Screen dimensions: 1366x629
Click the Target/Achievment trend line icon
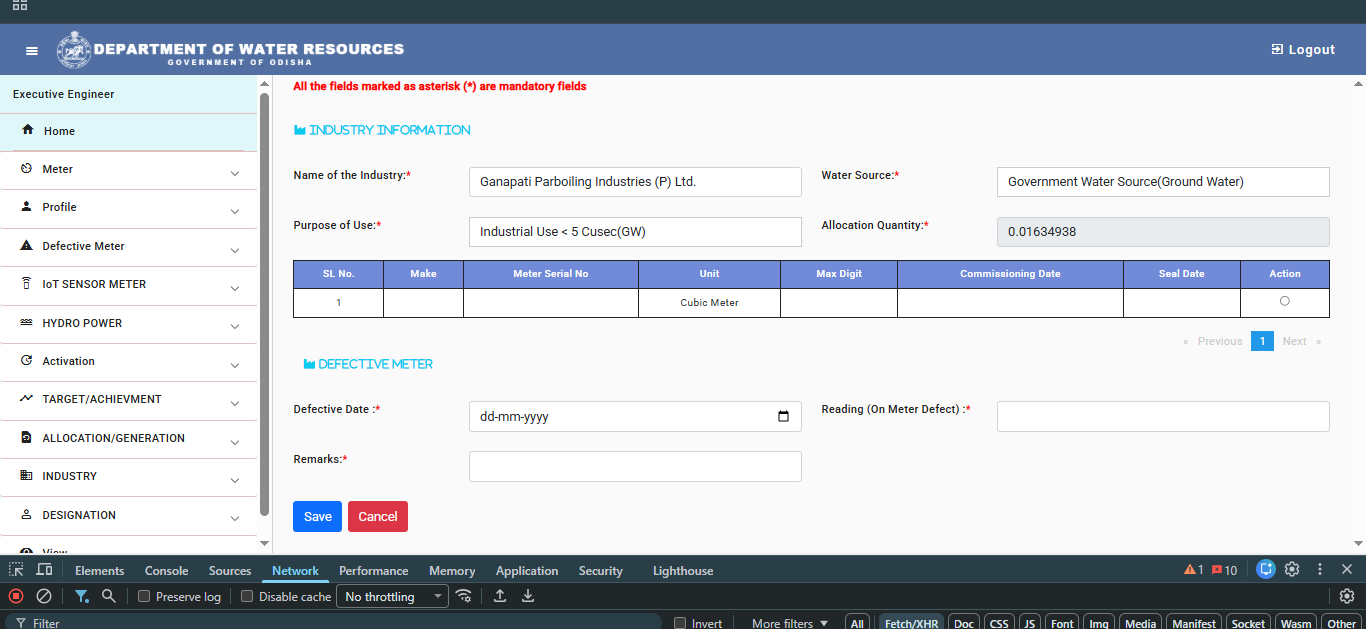26,398
